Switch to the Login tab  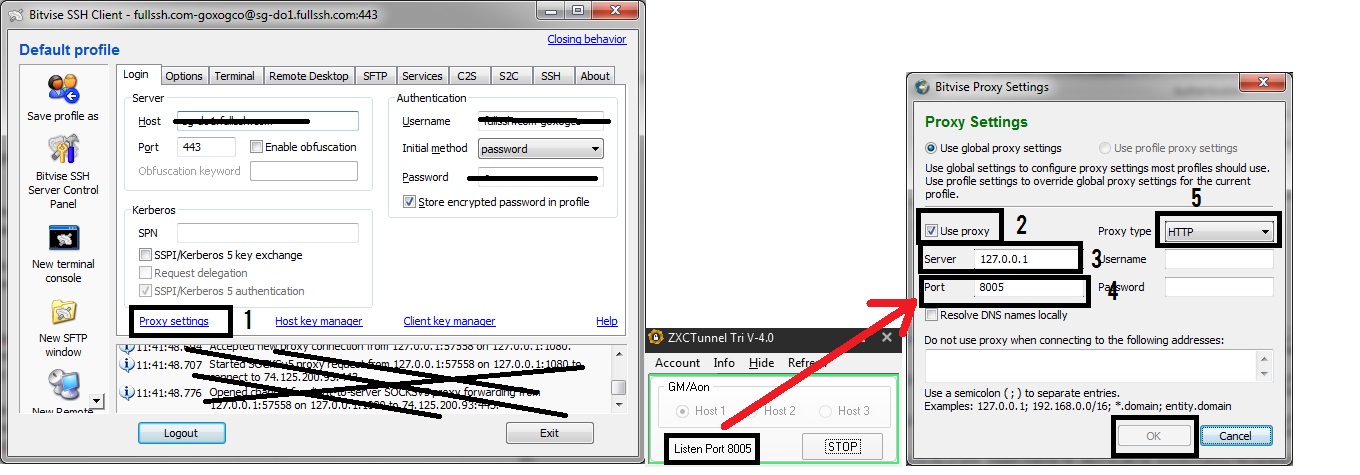pyautogui.click(x=136, y=75)
